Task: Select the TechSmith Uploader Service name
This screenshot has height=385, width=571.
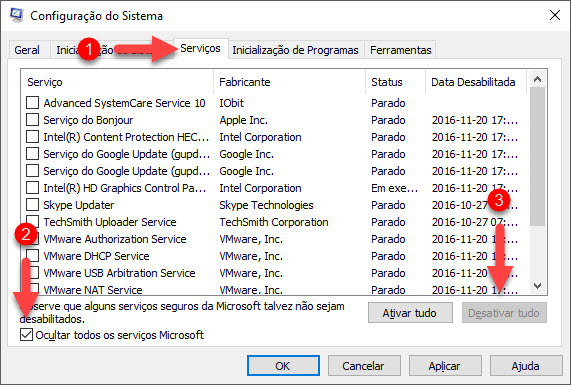Action: (x=110, y=222)
